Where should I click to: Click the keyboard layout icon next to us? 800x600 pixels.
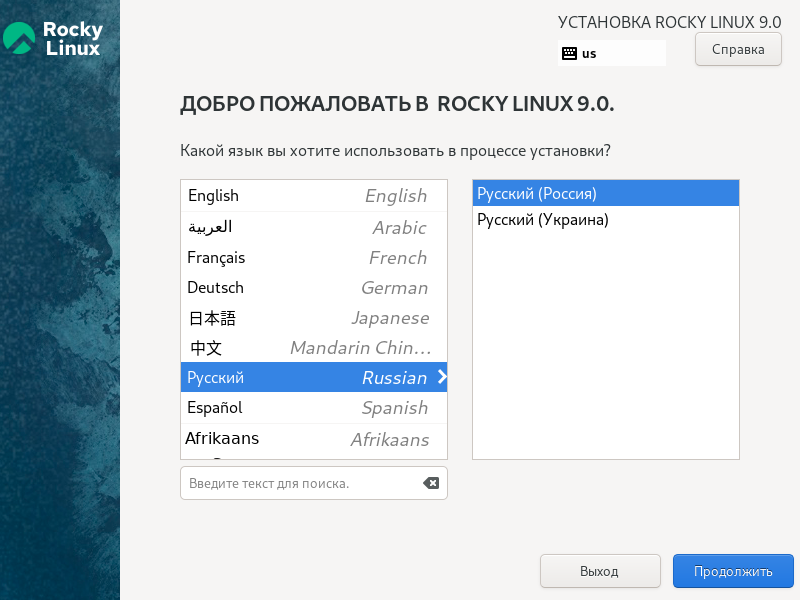[569, 53]
